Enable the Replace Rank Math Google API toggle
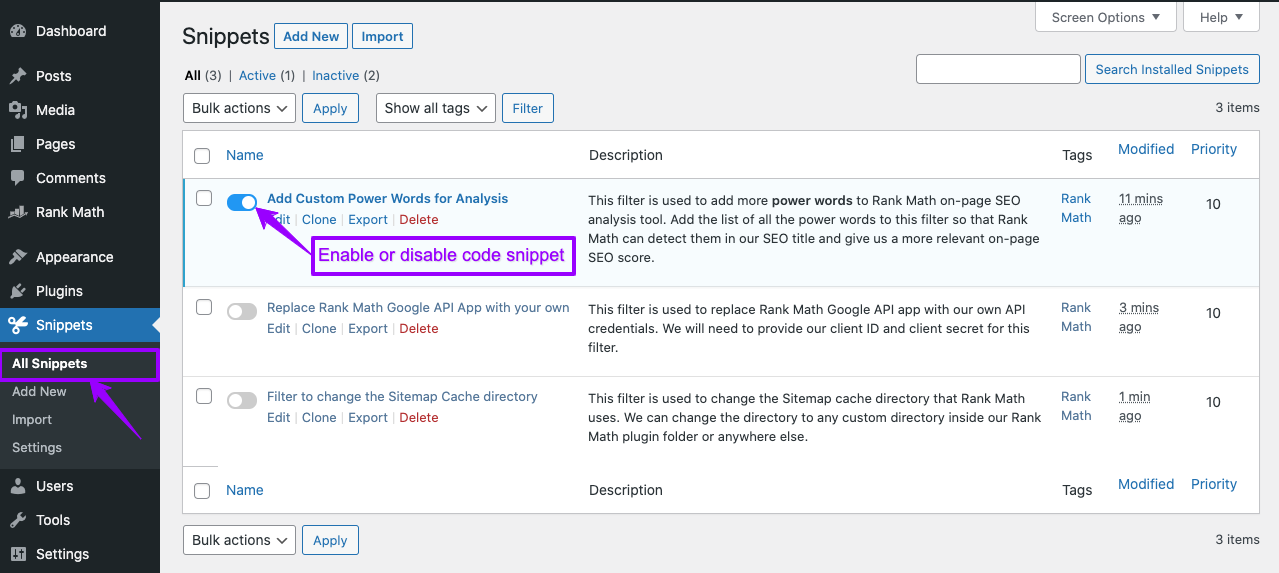The width and height of the screenshot is (1279, 573). click(242, 311)
